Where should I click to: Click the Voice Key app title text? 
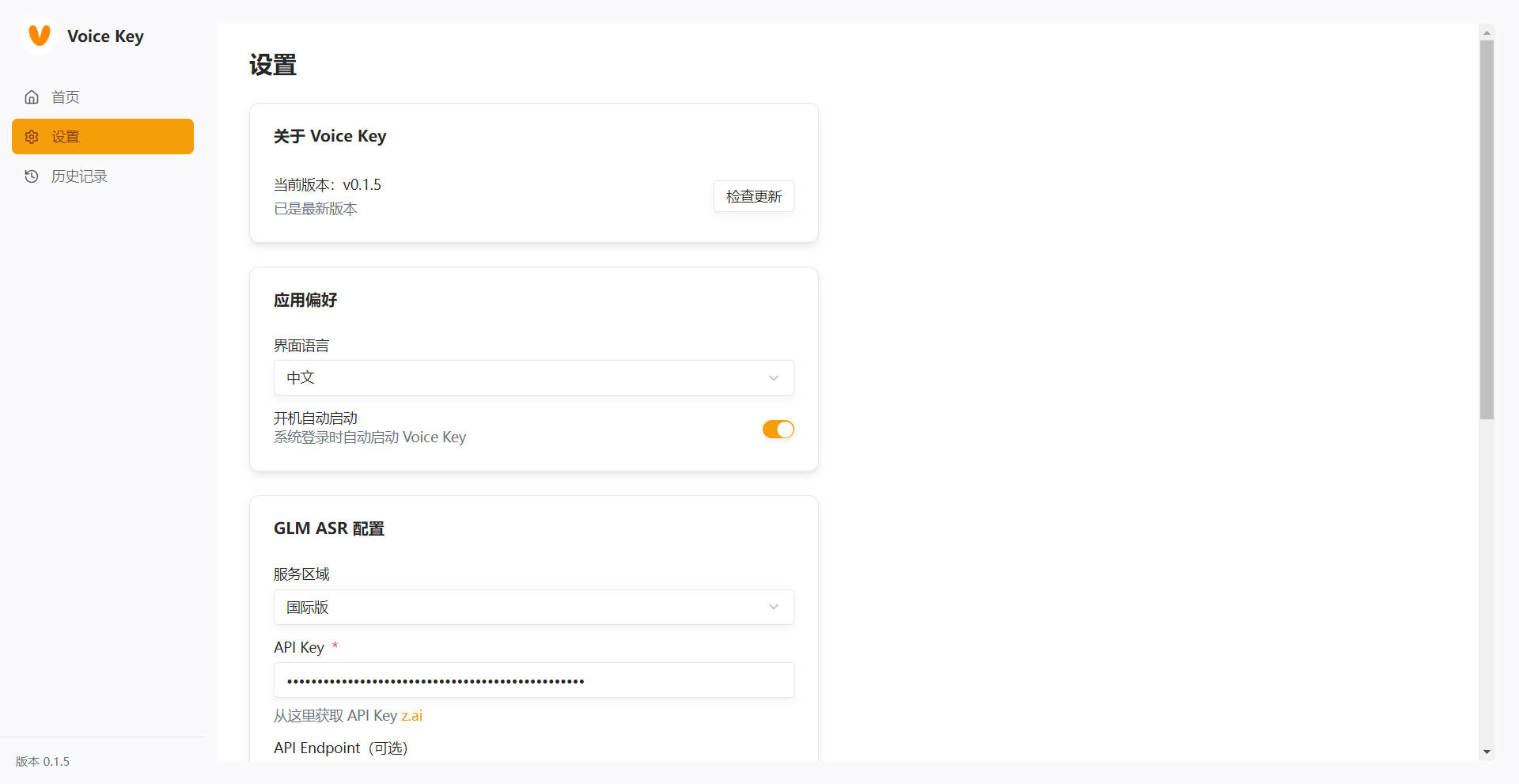coord(105,36)
